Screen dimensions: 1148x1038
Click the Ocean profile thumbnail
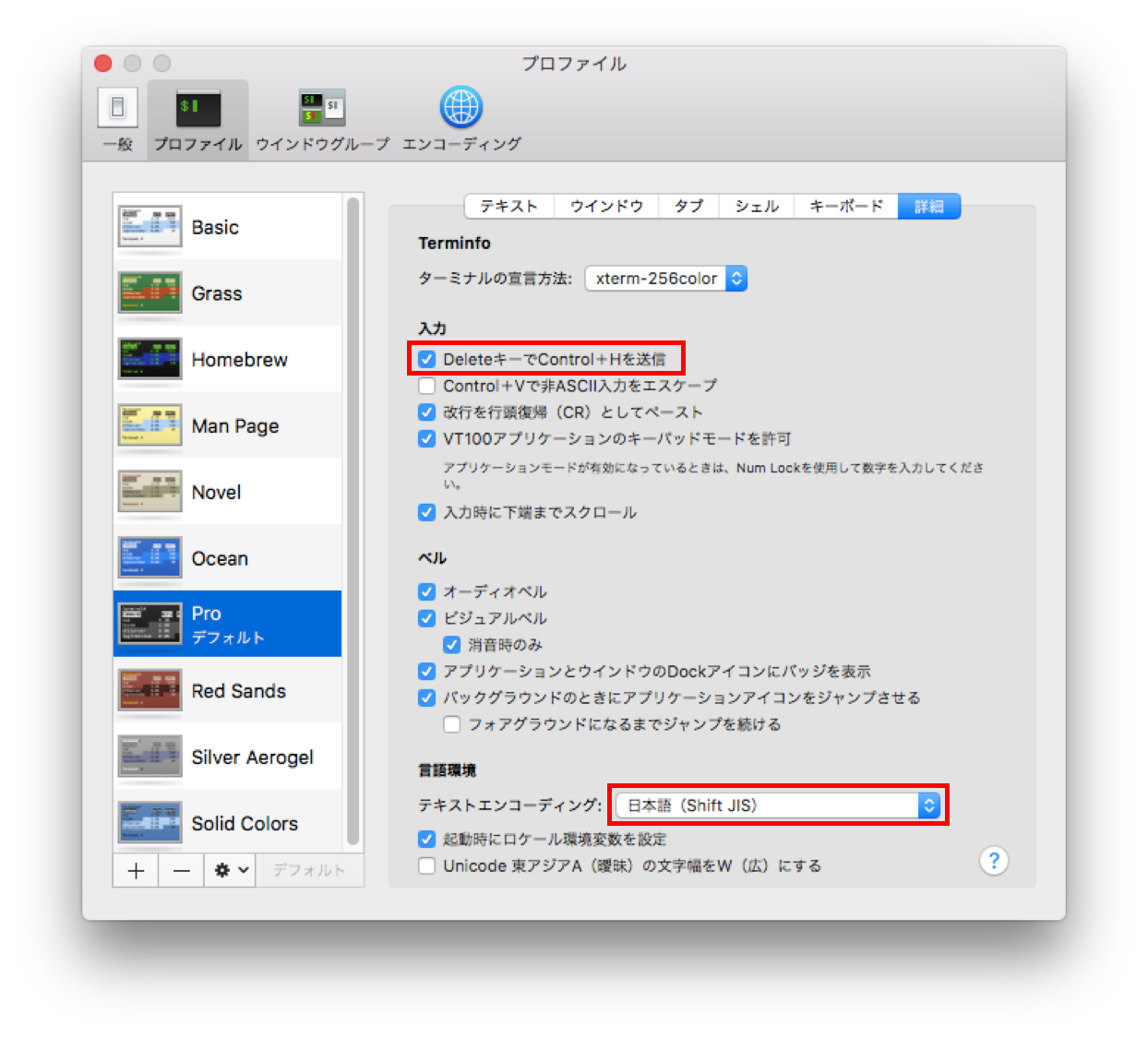point(149,558)
